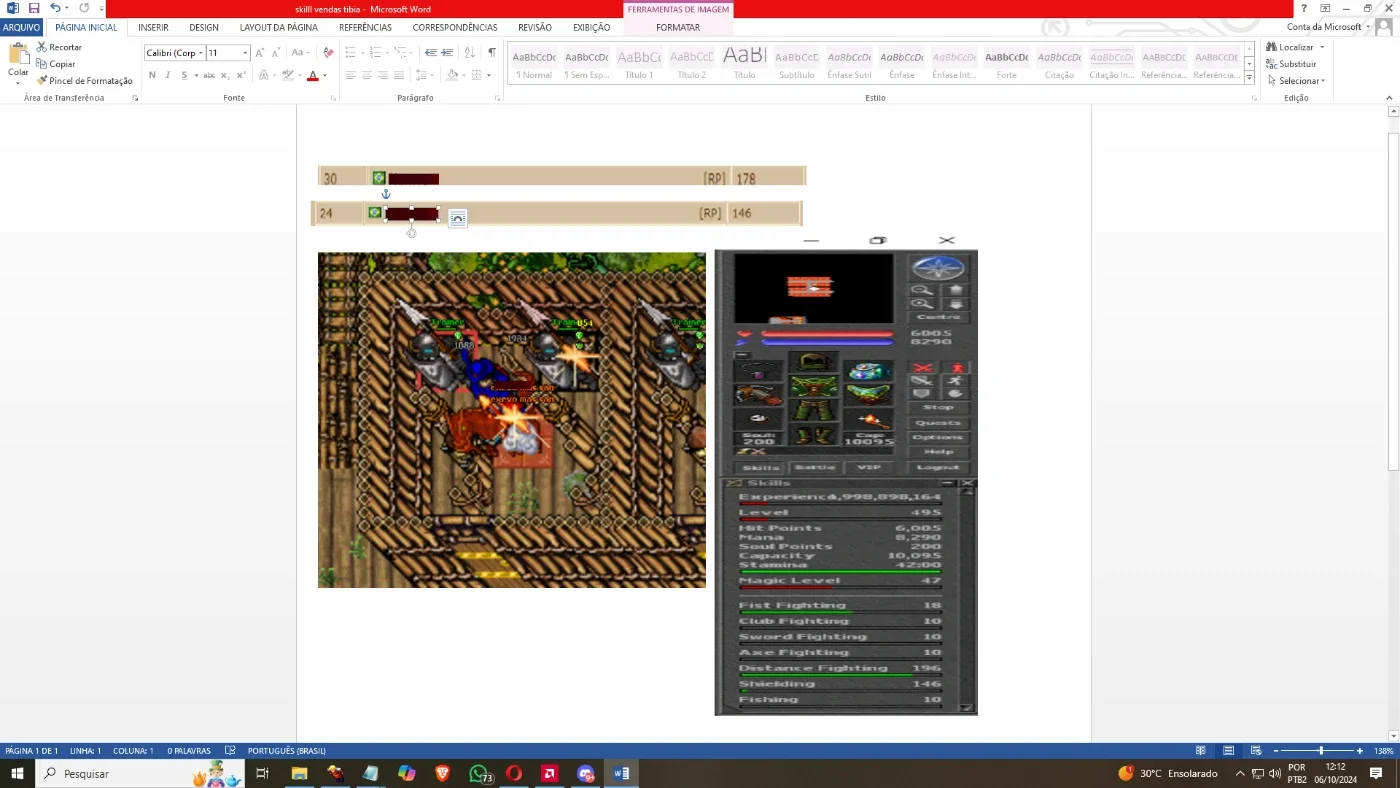Screen dimensions: 1400x788
Task: Open Opera browser from the taskbar
Action: point(514,773)
